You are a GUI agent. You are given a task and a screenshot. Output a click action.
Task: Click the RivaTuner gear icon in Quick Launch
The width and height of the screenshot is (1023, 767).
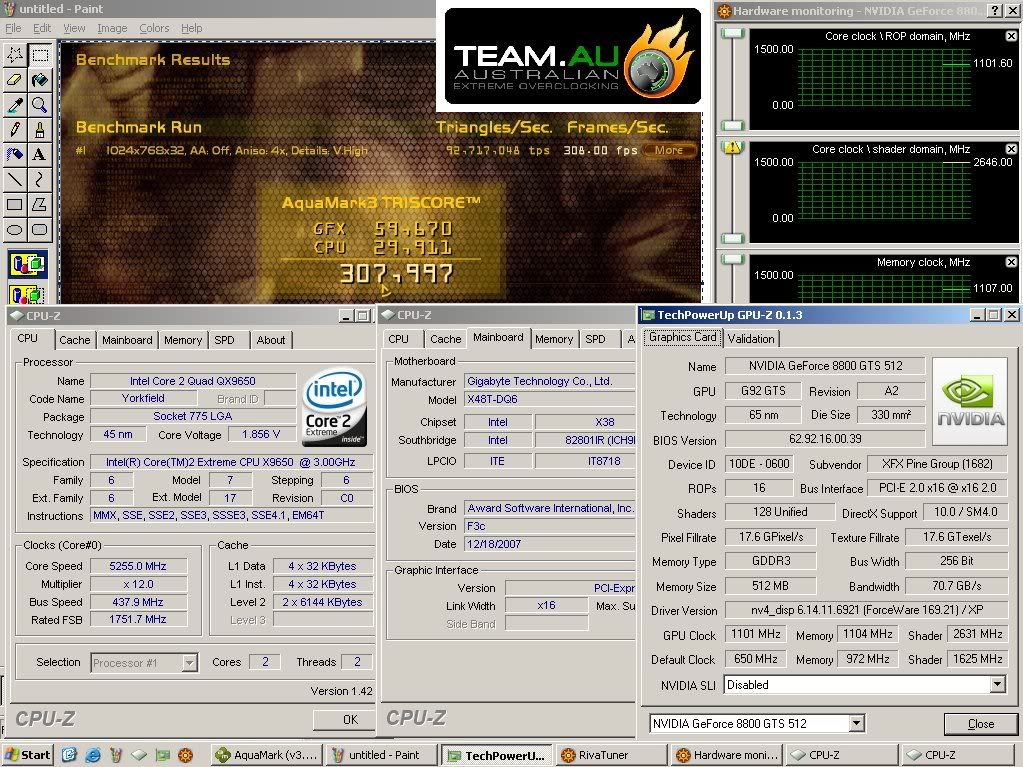coord(185,755)
